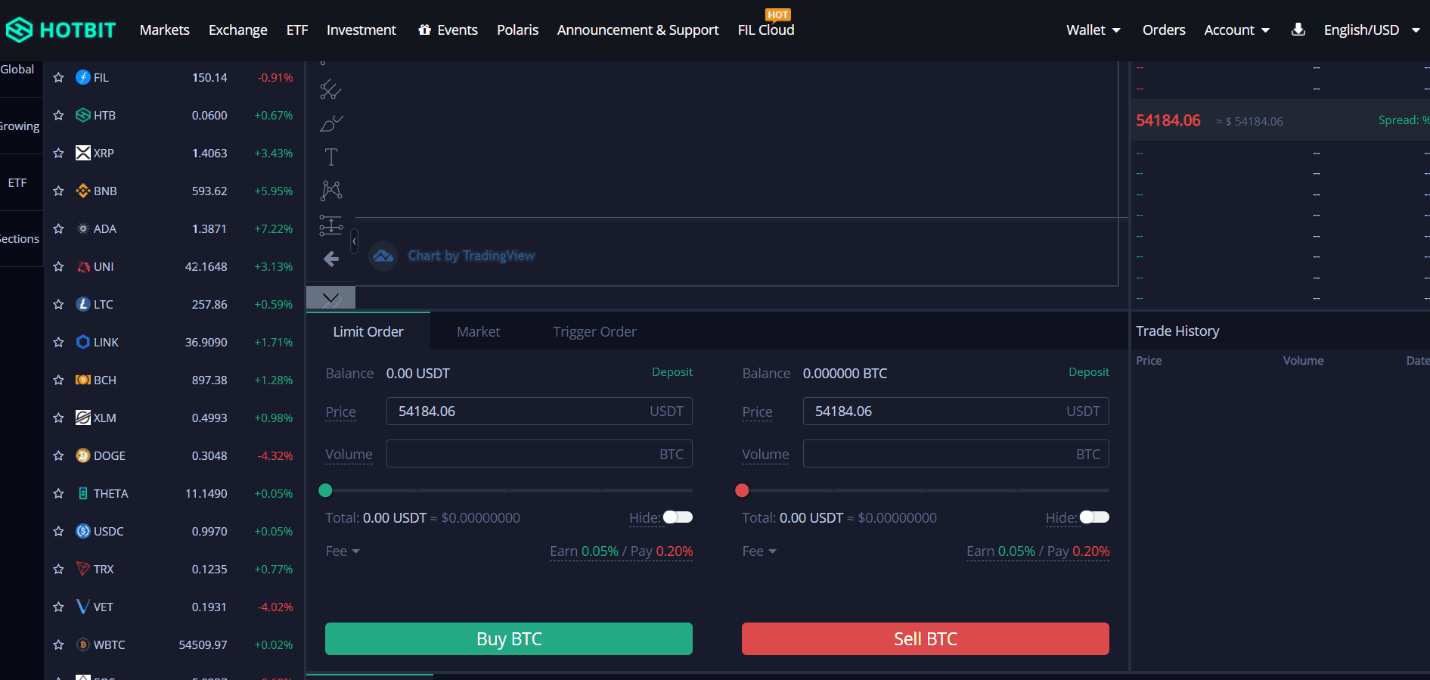The height and width of the screenshot is (680, 1430).
Task: Click the UNI coin icon
Action: coord(83,267)
